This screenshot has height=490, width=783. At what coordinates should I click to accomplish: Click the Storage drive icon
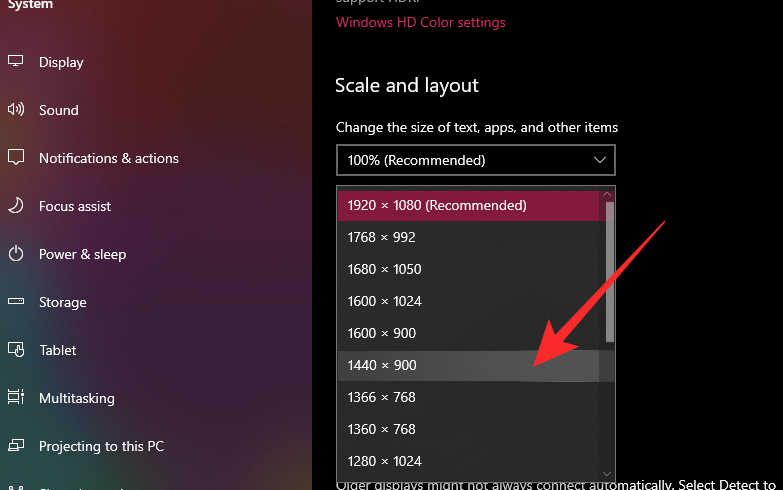click(16, 302)
